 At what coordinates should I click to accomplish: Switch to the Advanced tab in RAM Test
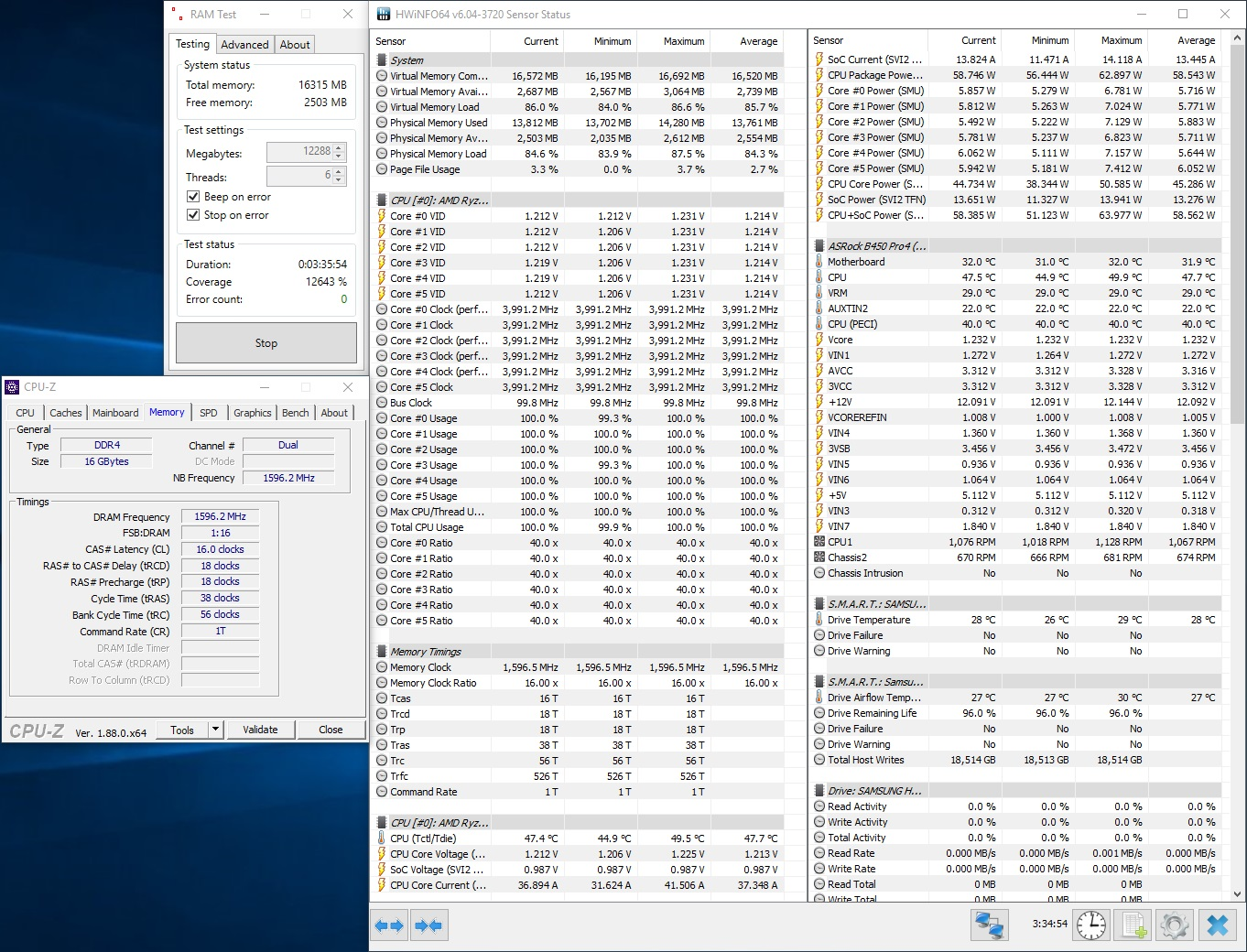point(244,44)
